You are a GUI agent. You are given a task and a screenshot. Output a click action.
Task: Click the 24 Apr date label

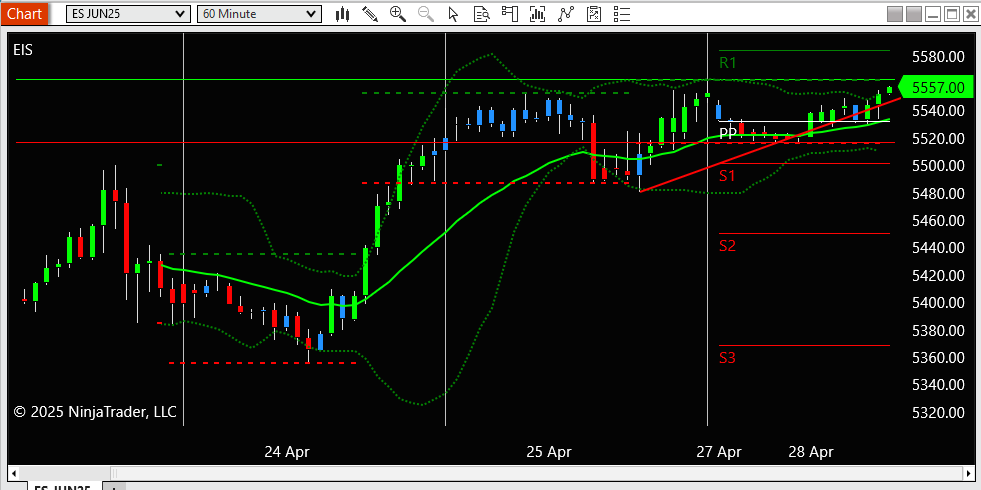pos(287,452)
